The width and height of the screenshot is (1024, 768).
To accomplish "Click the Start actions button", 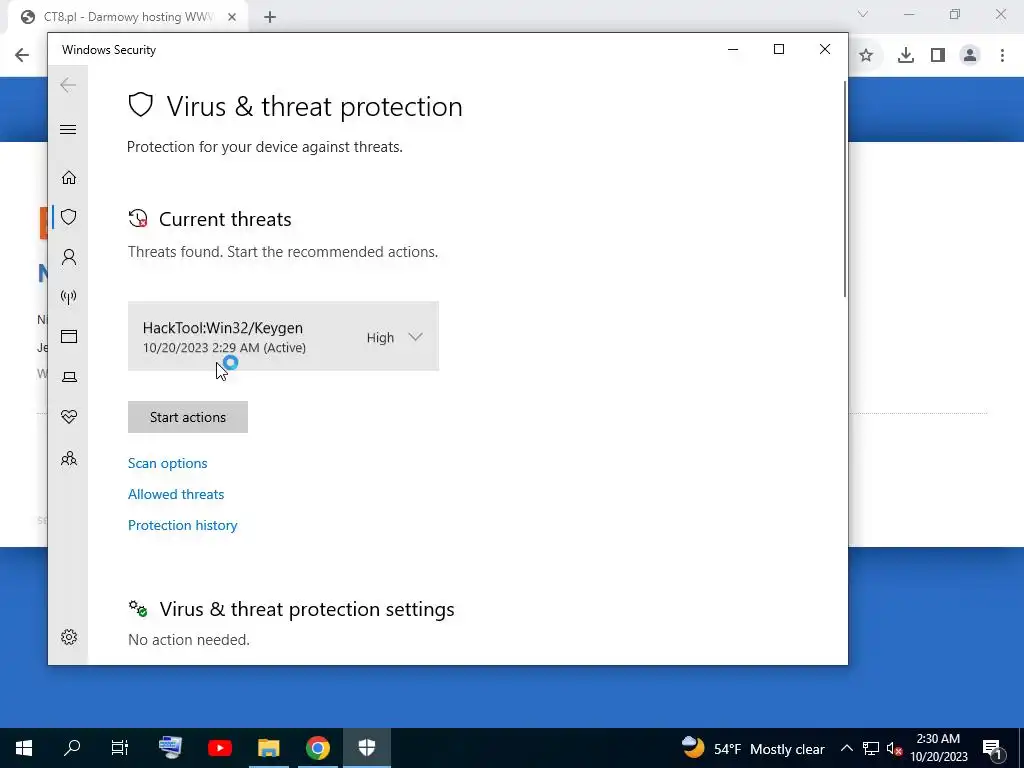I will click(x=187, y=417).
